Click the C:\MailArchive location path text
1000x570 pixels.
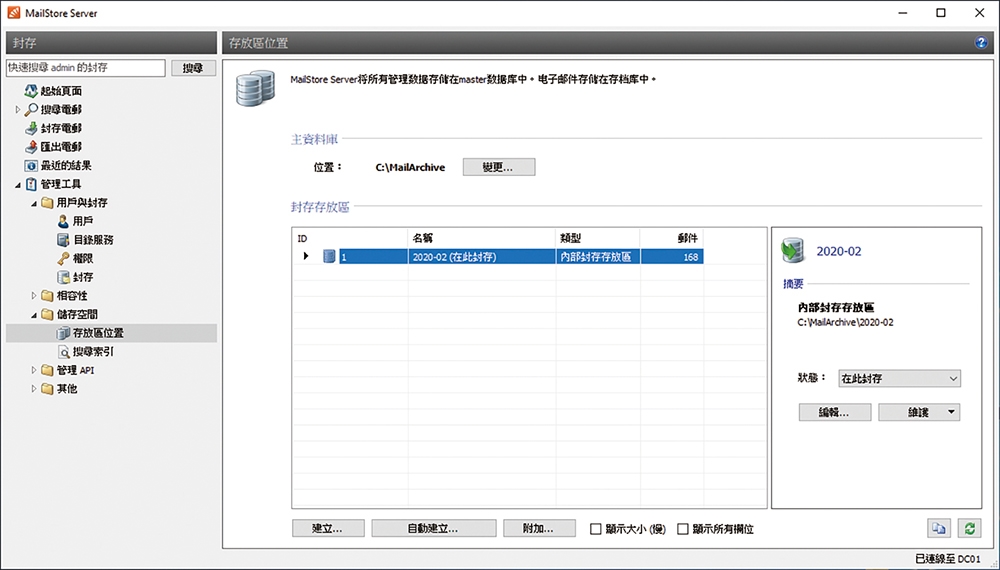pyautogui.click(x=410, y=167)
